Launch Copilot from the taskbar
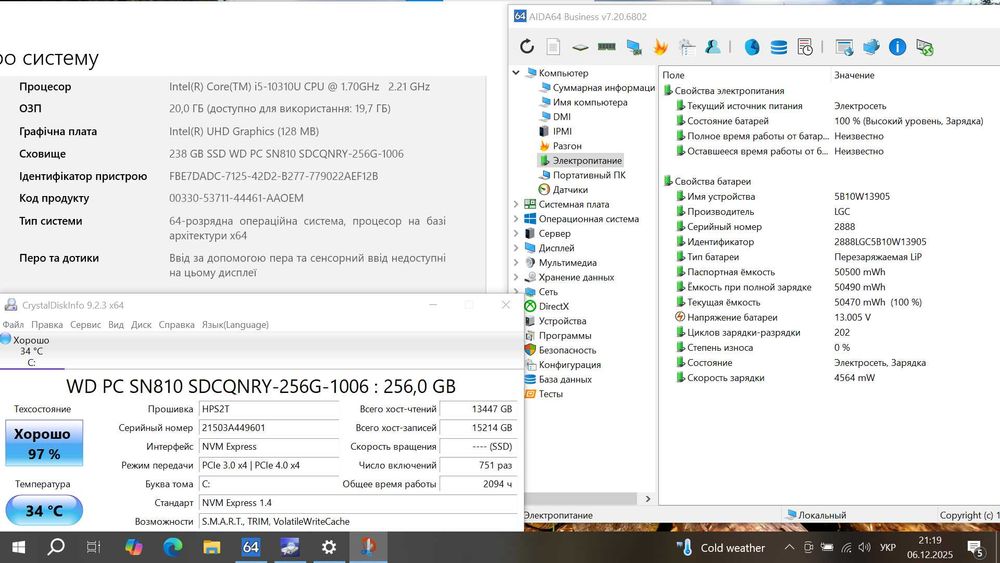The width and height of the screenshot is (1000, 563). coord(133,547)
